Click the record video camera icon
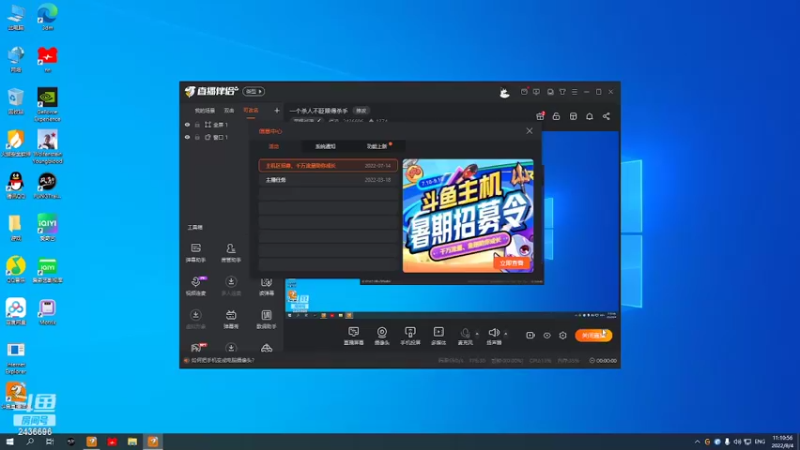Screen dimensions: 800x450 point(530,335)
